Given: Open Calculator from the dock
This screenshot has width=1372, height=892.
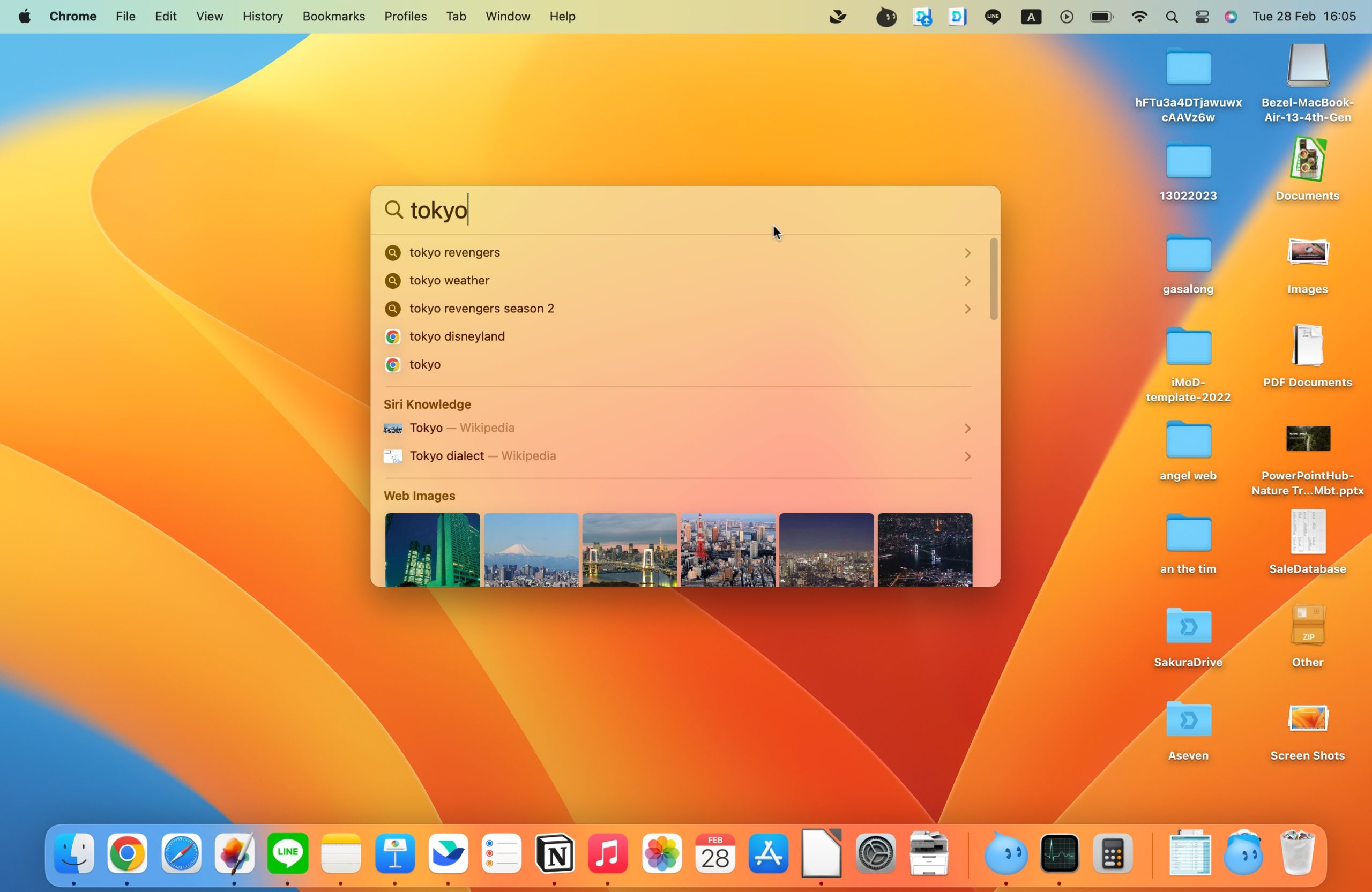Looking at the screenshot, I should coord(1112,853).
